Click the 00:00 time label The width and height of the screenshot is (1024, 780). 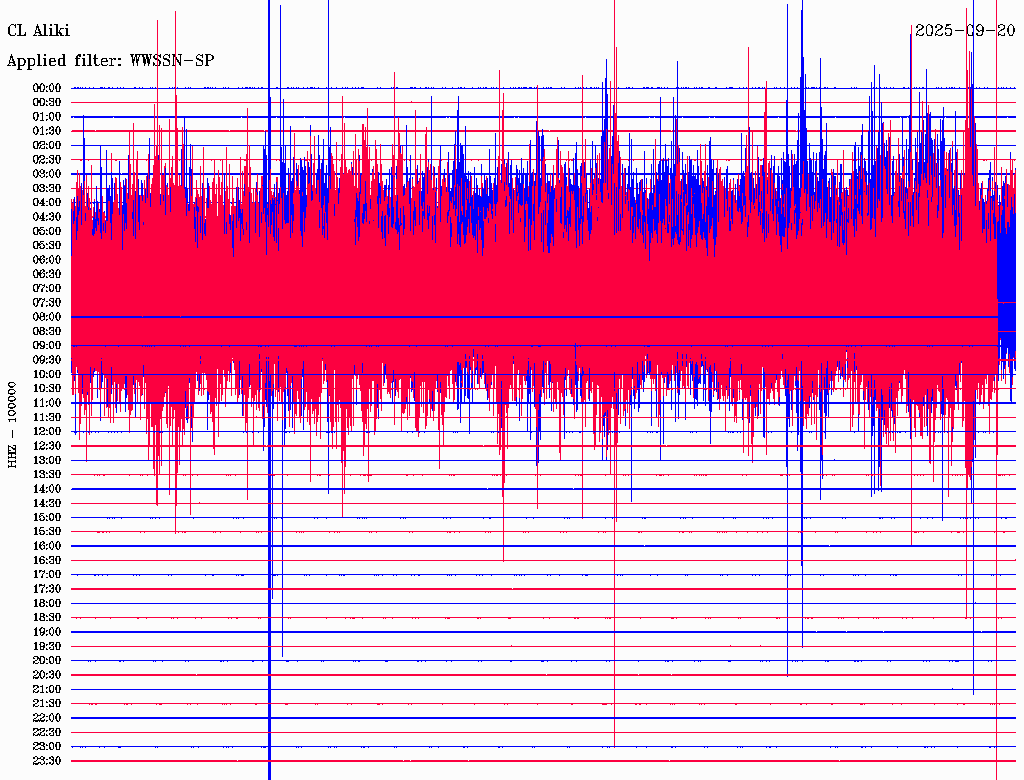[47, 88]
